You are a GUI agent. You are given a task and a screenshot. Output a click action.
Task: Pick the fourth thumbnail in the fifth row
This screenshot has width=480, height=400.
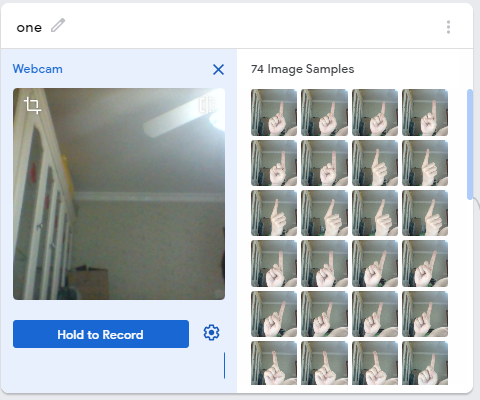(x=425, y=314)
